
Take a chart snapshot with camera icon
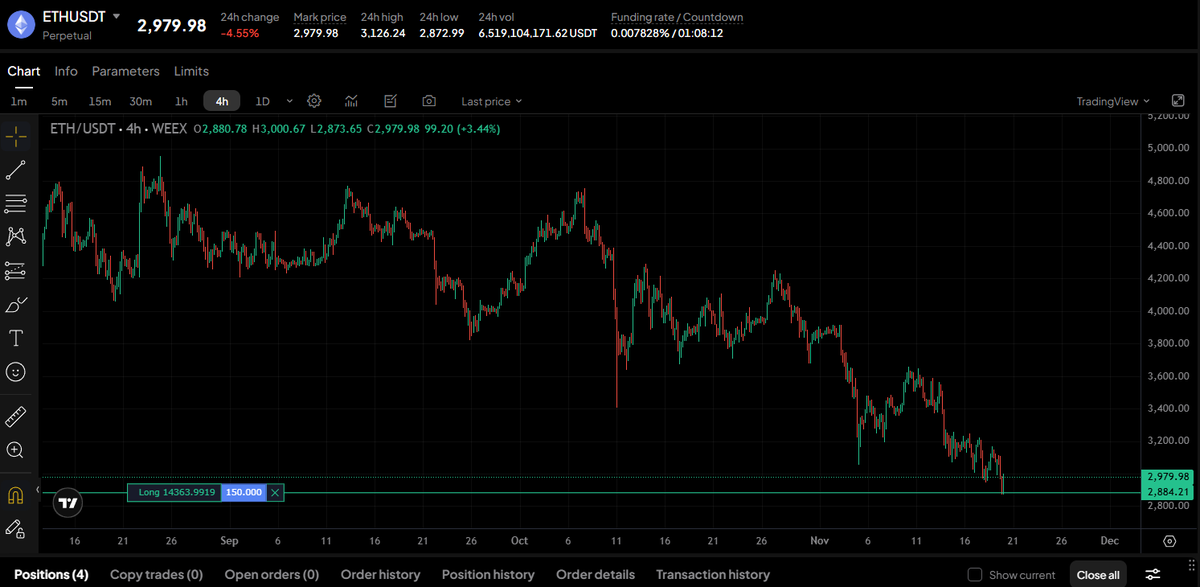click(x=429, y=101)
